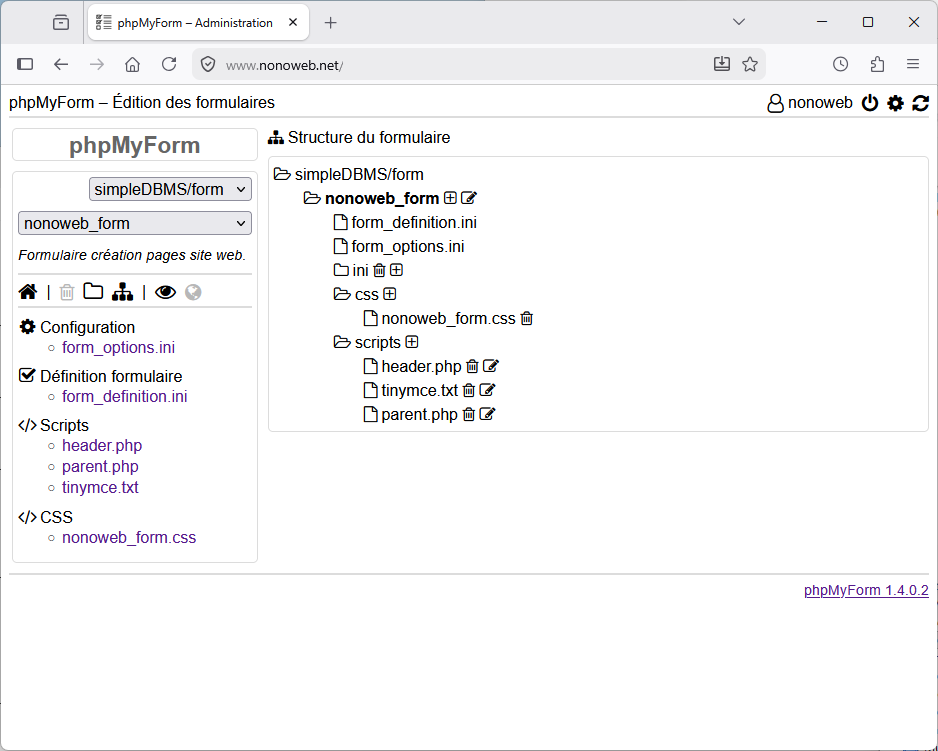Select the phpMyForm – Administration browser tab
The image size is (938, 751).
pyautogui.click(x=198, y=23)
